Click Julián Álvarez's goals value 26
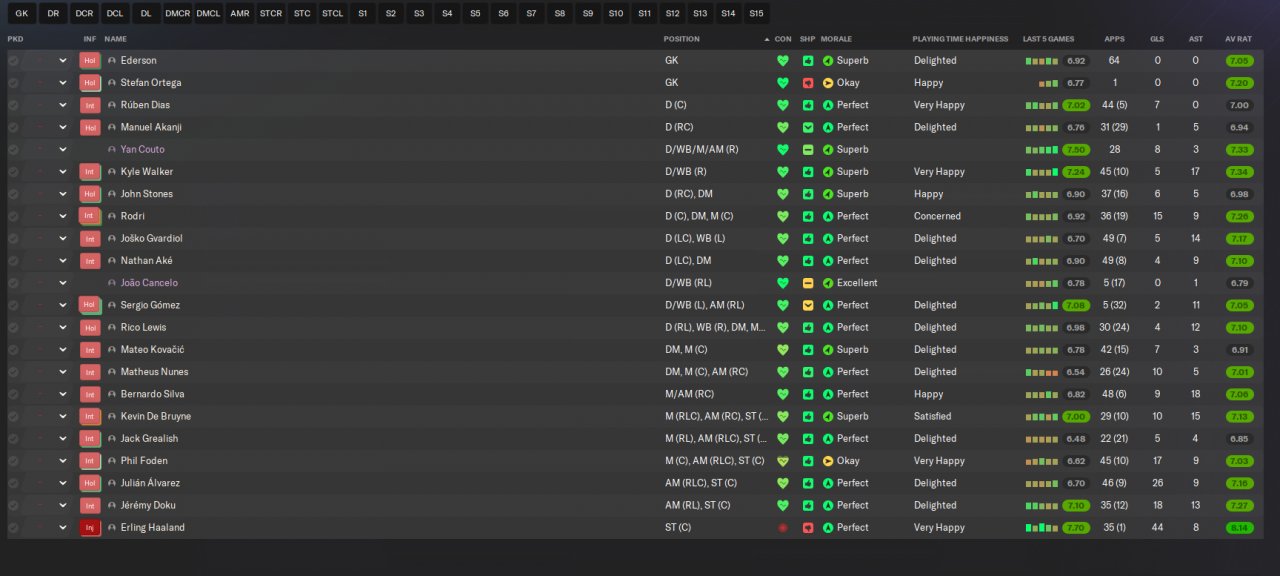The image size is (1280, 576). click(x=1157, y=483)
